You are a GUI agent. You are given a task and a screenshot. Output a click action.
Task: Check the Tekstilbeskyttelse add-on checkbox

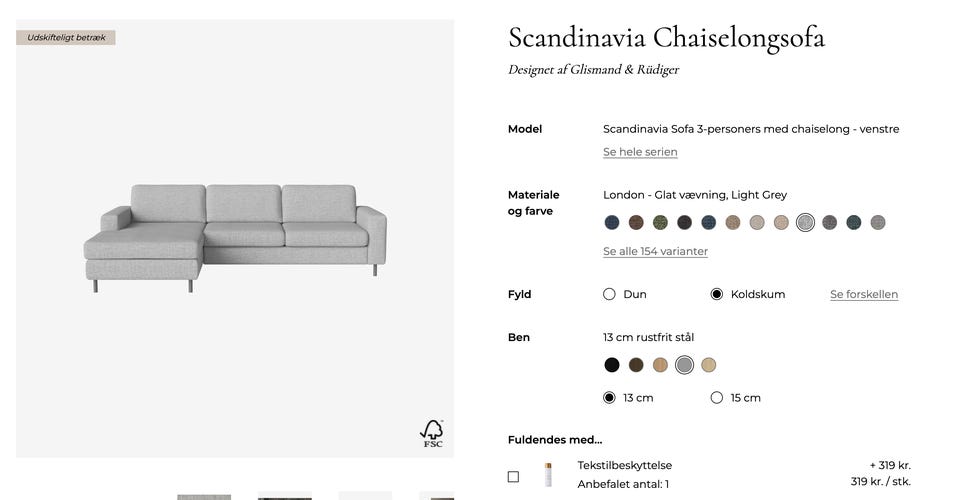(513, 477)
